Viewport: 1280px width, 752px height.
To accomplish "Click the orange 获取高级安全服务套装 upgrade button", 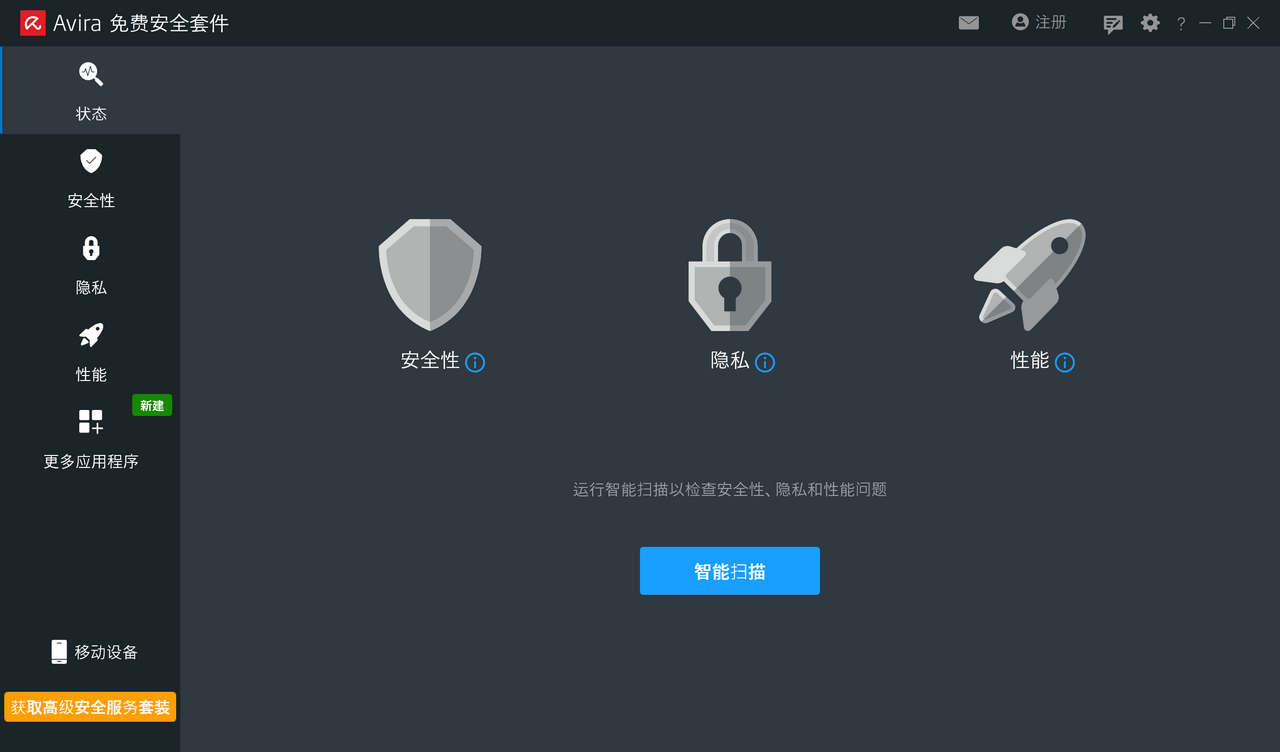I will tap(90, 707).
